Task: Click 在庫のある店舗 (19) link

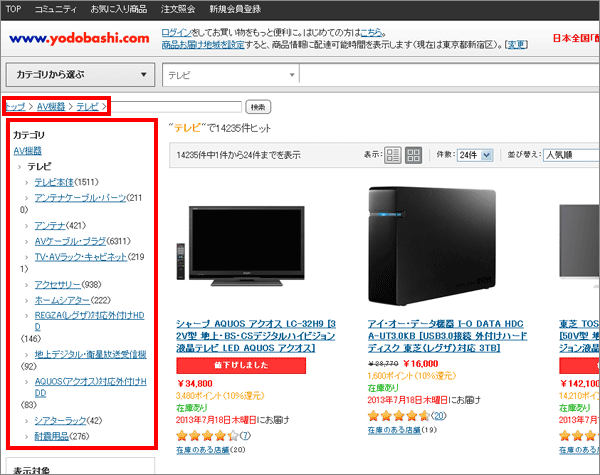Action: (394, 430)
